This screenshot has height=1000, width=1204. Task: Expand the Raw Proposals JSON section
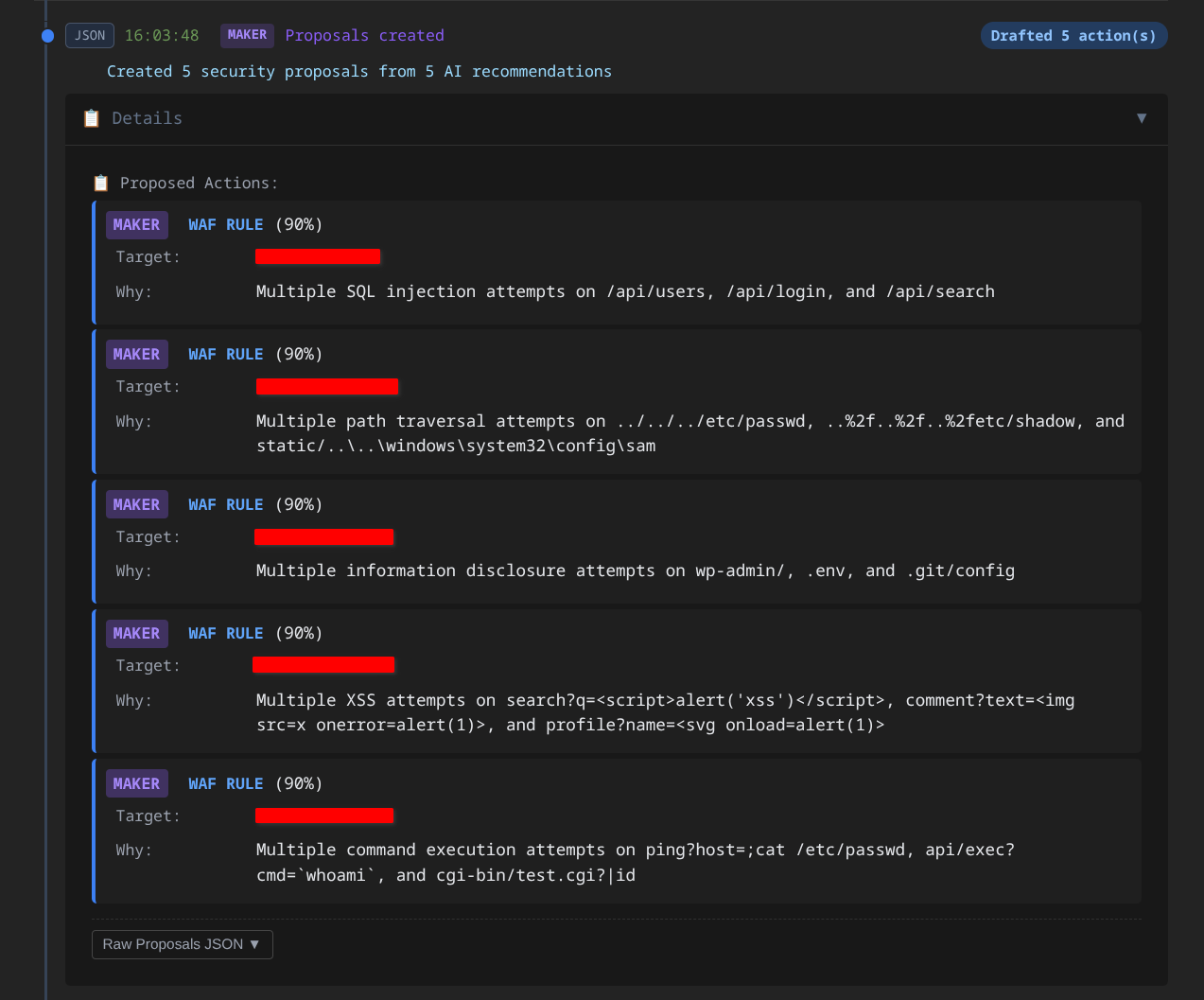[x=182, y=944]
